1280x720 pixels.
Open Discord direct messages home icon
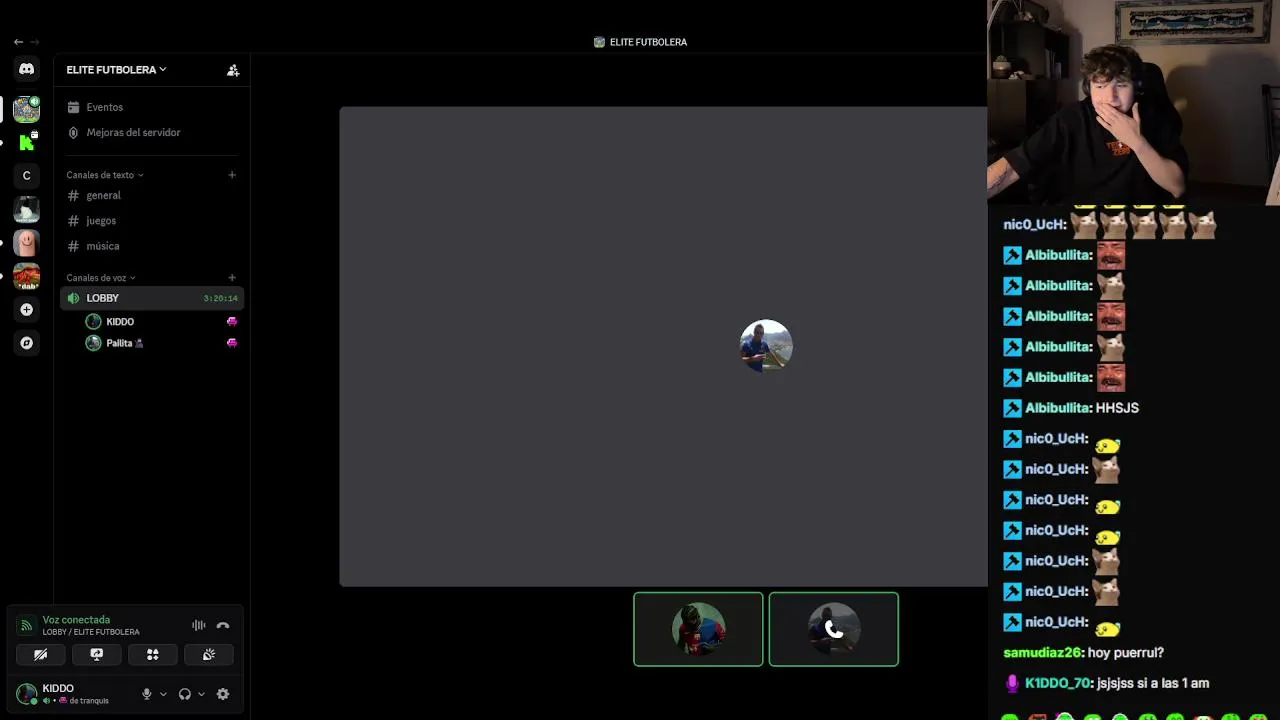[26, 69]
